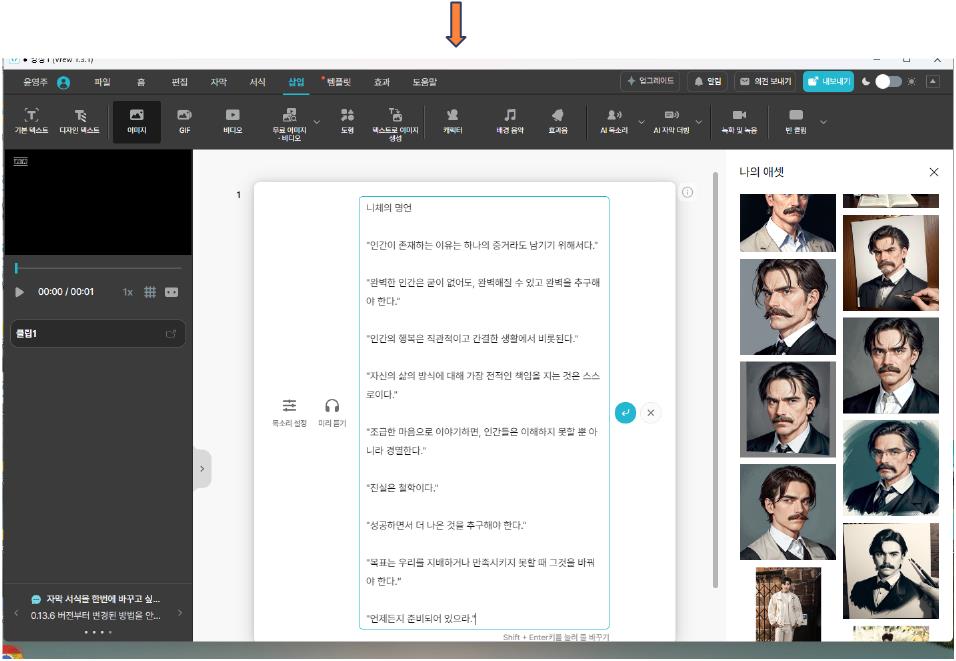
Task: Open the 효과 menu tab
Action: click(382, 82)
